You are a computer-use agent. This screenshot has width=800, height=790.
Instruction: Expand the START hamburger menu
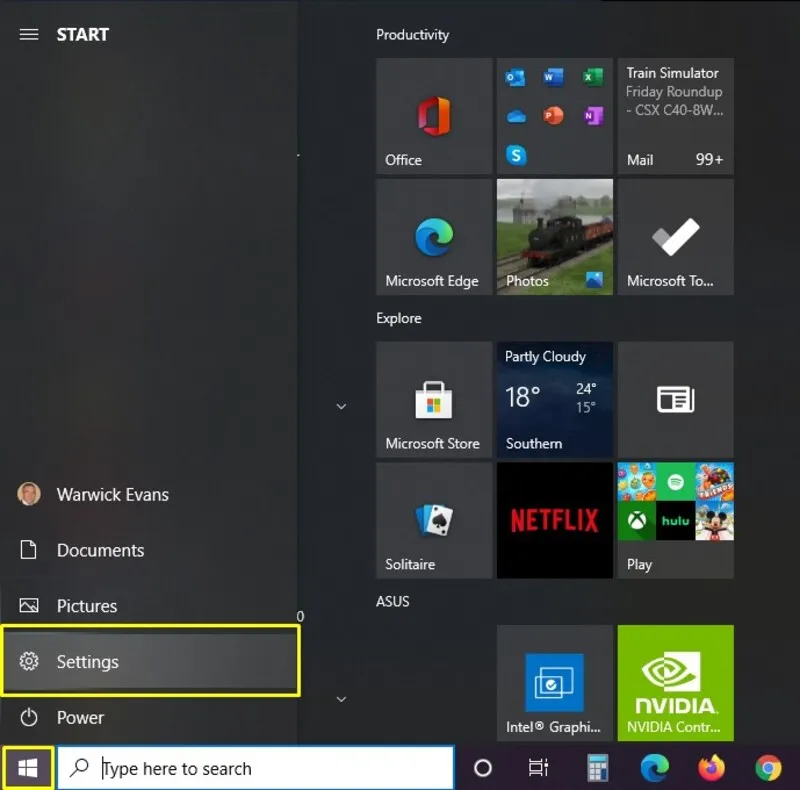point(29,35)
